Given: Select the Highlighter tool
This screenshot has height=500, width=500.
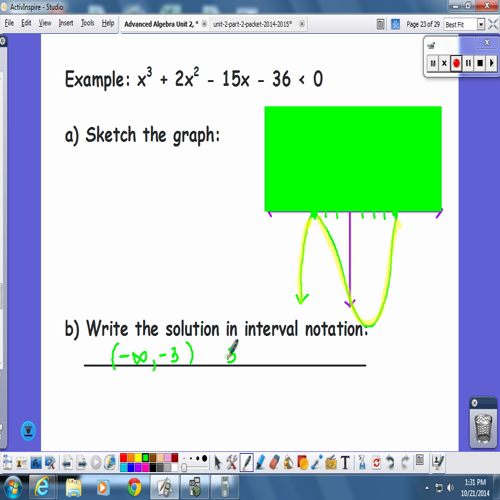Looking at the screenshot, I should pyautogui.click(x=260, y=463).
